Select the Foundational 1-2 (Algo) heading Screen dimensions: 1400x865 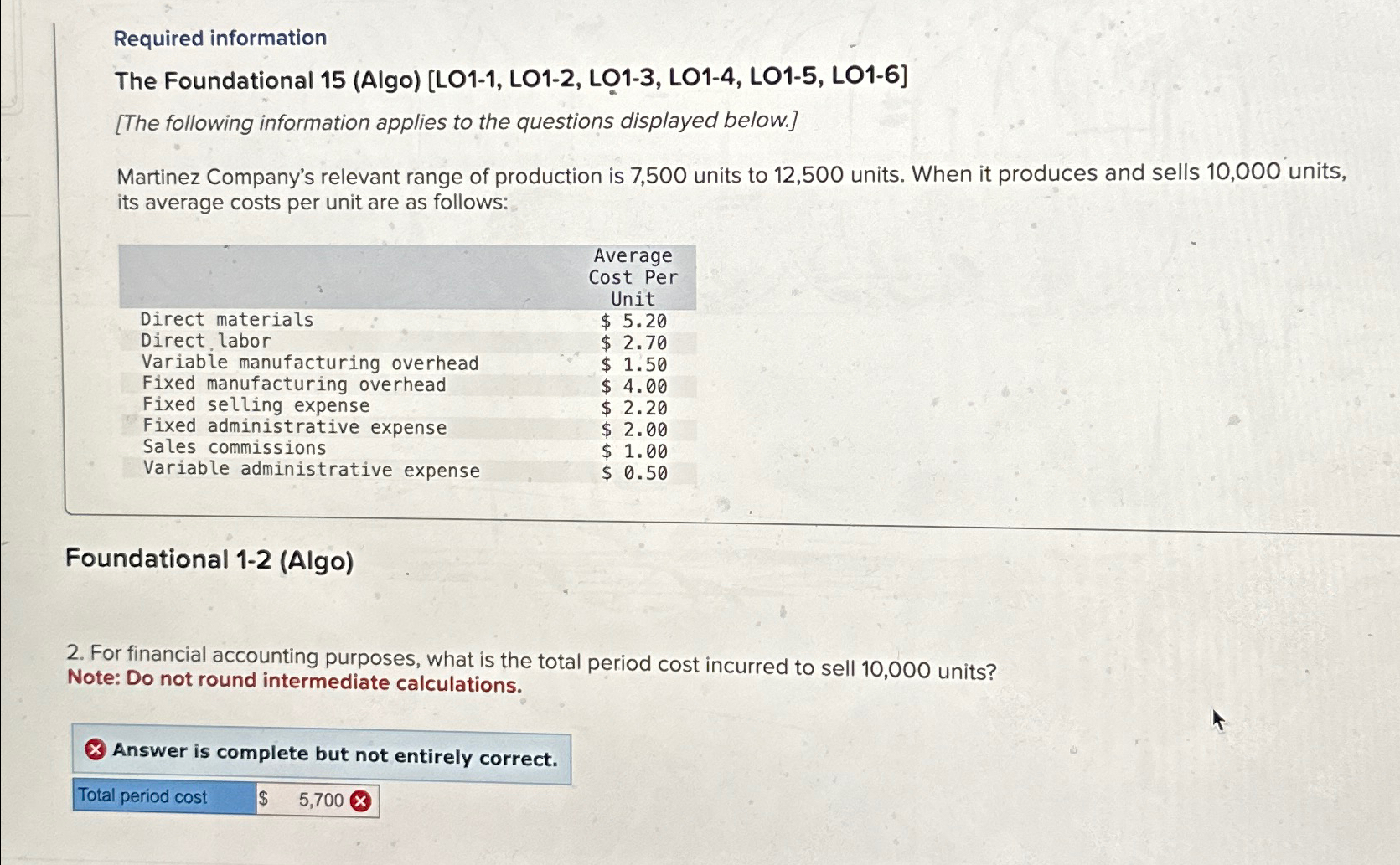[x=211, y=559]
